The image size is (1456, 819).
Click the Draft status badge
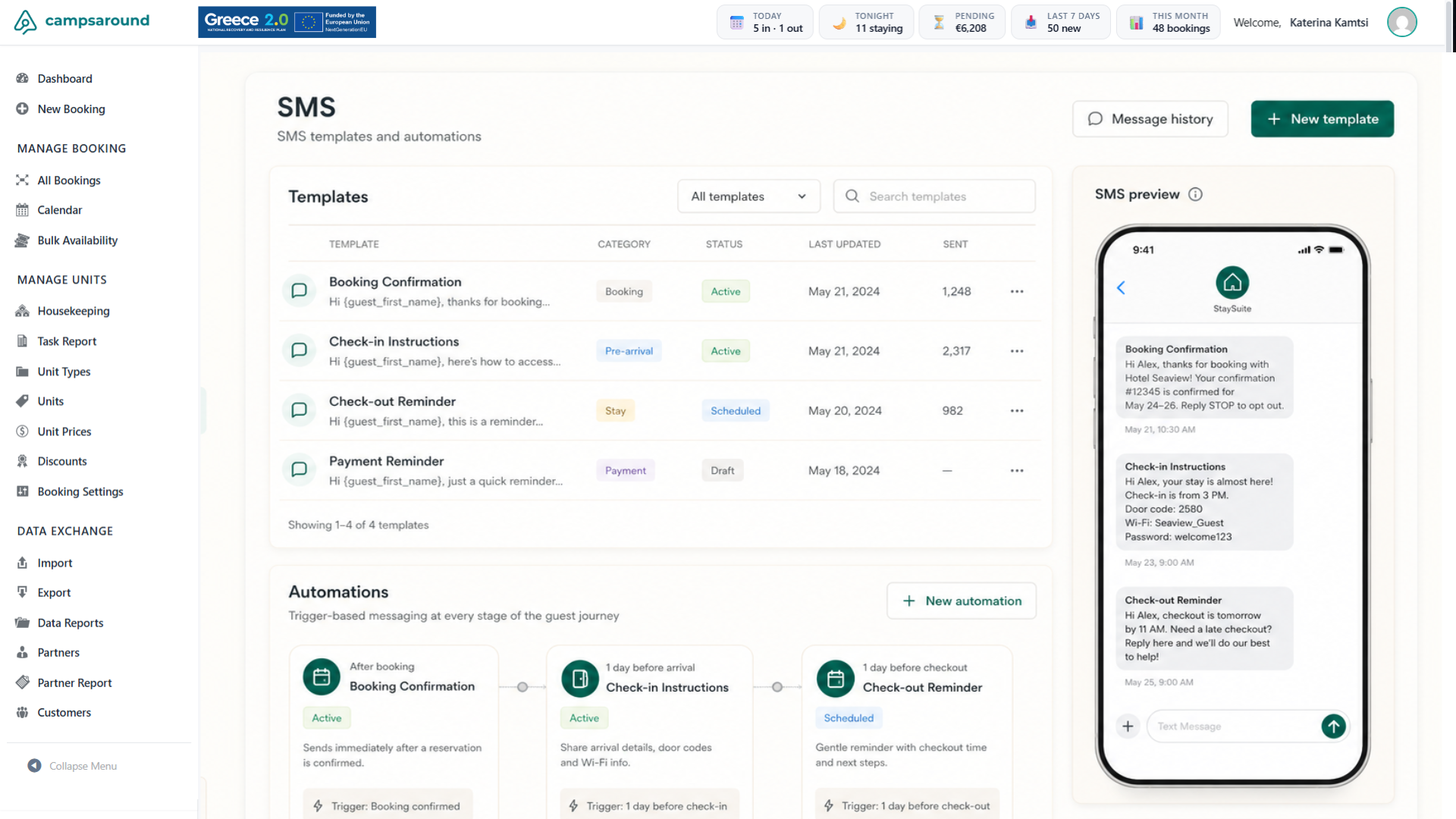[x=722, y=471]
